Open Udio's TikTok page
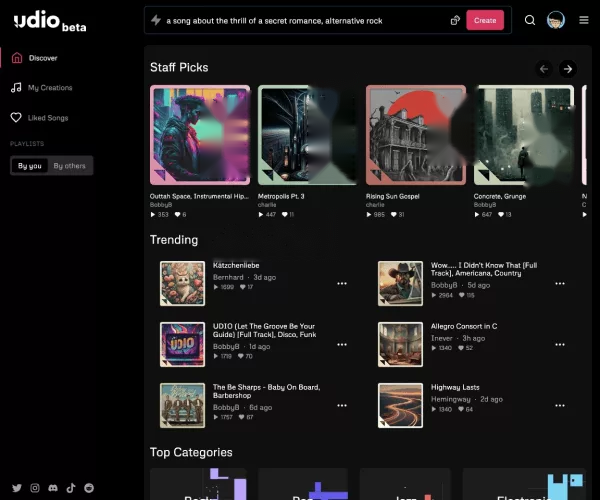600x500 pixels. click(x=71, y=488)
